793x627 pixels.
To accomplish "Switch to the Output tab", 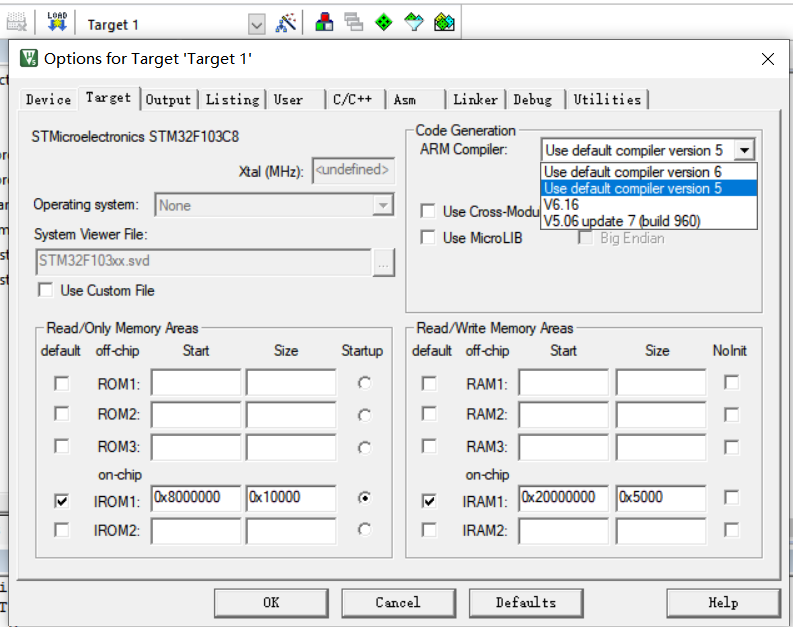I will point(168,100).
